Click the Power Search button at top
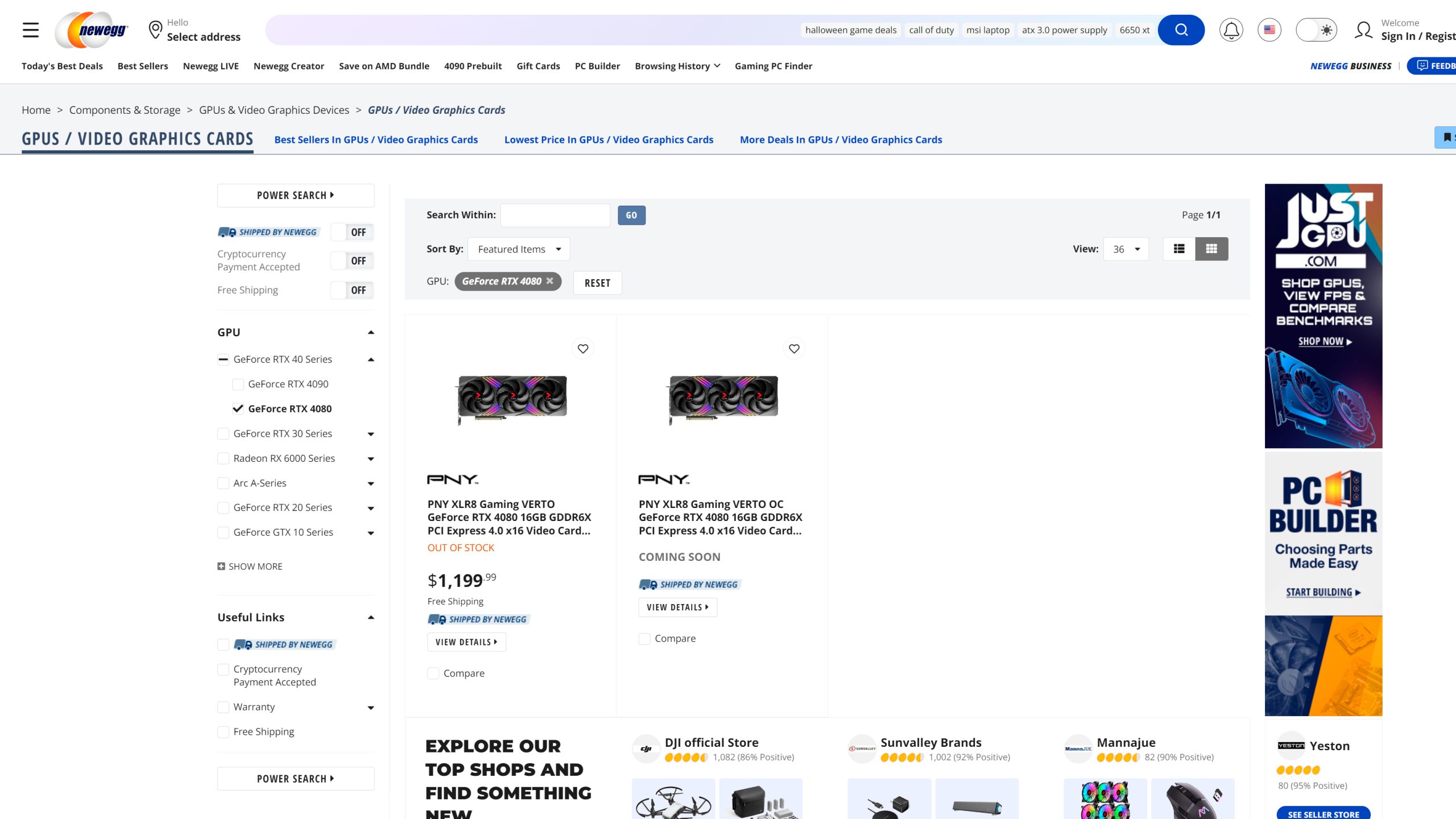This screenshot has width=1456, height=819. 295,196
